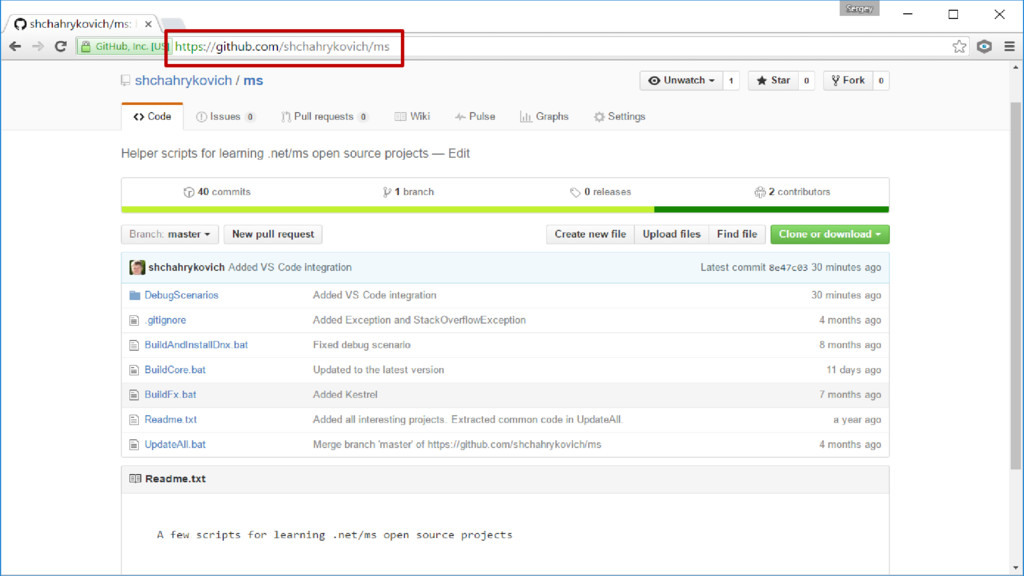Screen dimensions: 1024x576
Task: Open the stargazers count next to Star
Action: (x=807, y=80)
